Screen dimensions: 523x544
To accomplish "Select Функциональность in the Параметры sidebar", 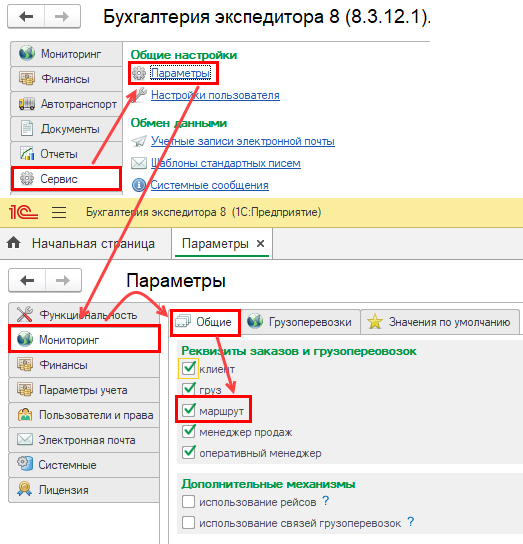I will (84, 315).
